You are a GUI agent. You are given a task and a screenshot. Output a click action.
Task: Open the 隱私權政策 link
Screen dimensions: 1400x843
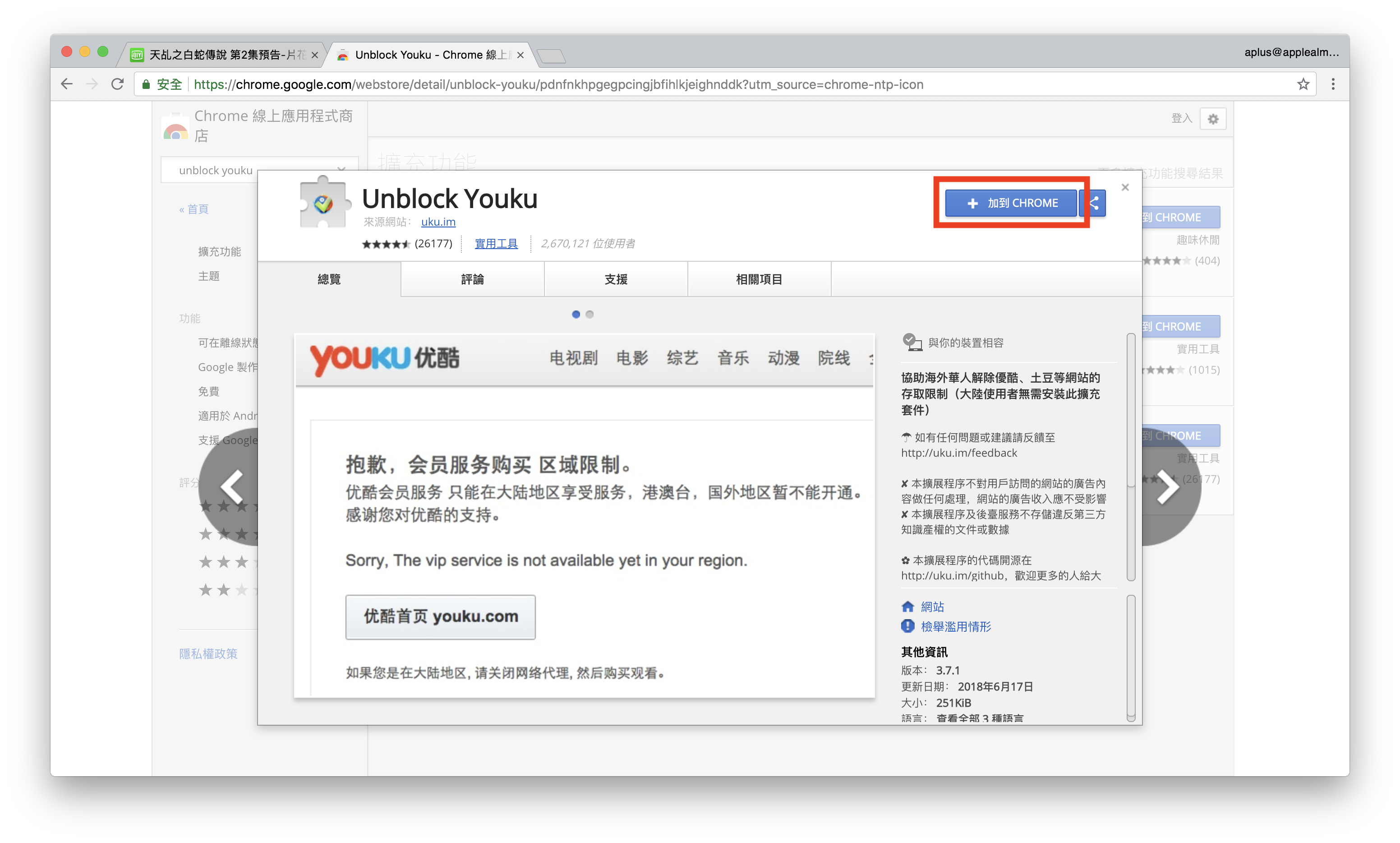(x=208, y=653)
